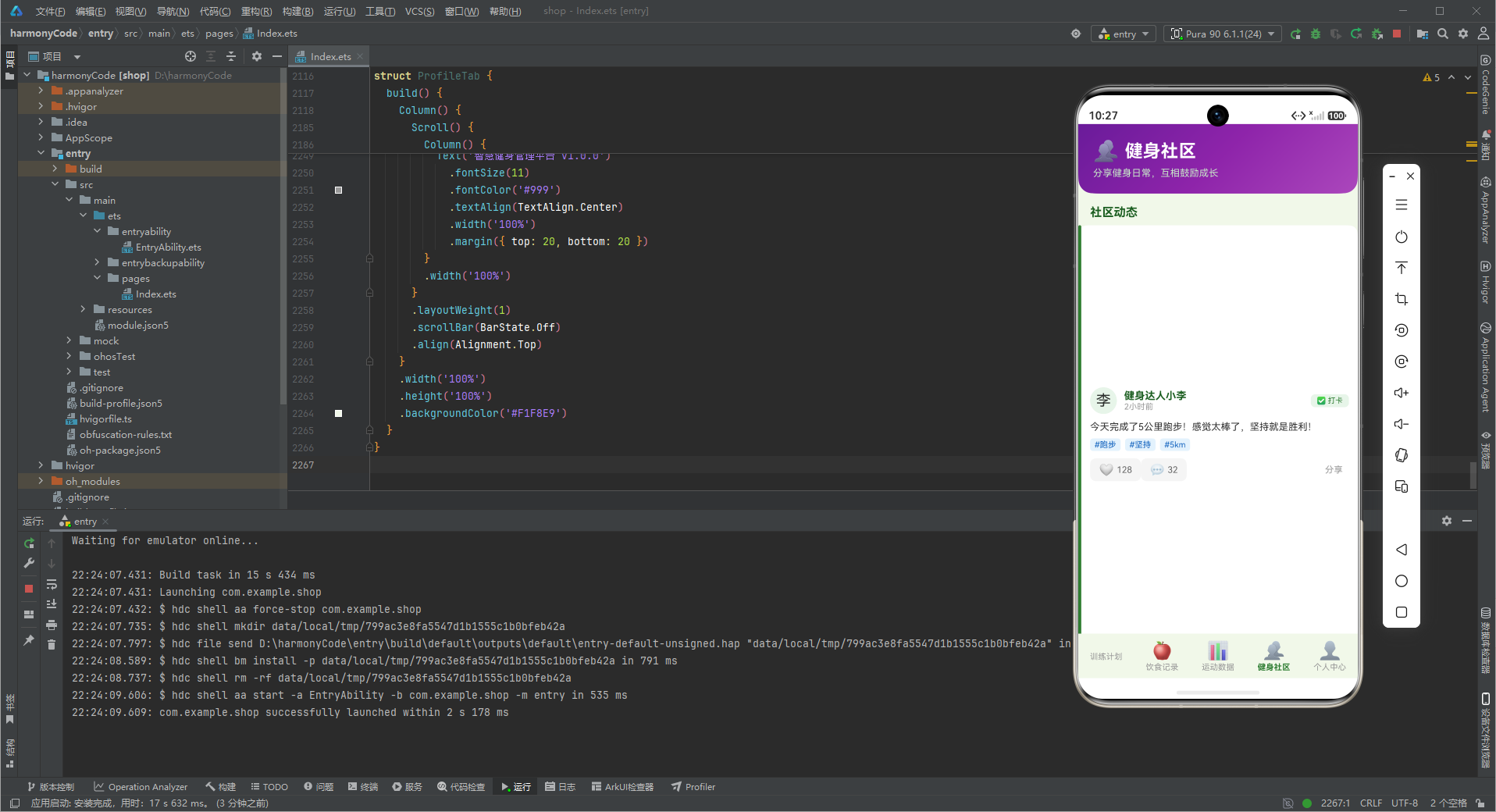Click the emulator screenshot crop icon
Viewport: 1496px width, 812px height.
1402,299
